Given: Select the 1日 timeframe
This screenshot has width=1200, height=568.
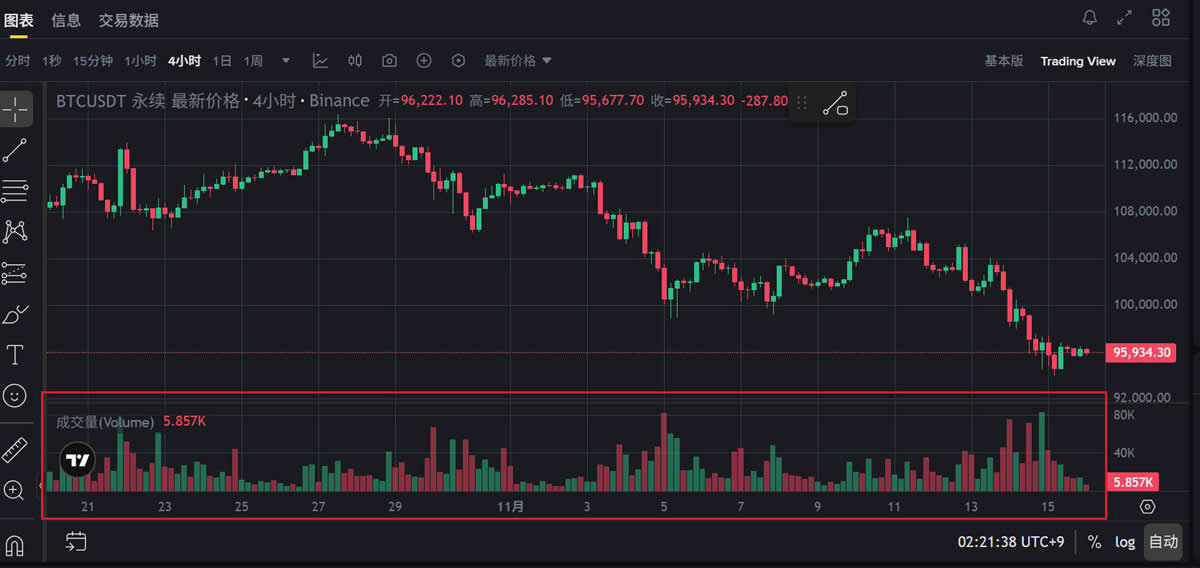Looking at the screenshot, I should point(222,61).
